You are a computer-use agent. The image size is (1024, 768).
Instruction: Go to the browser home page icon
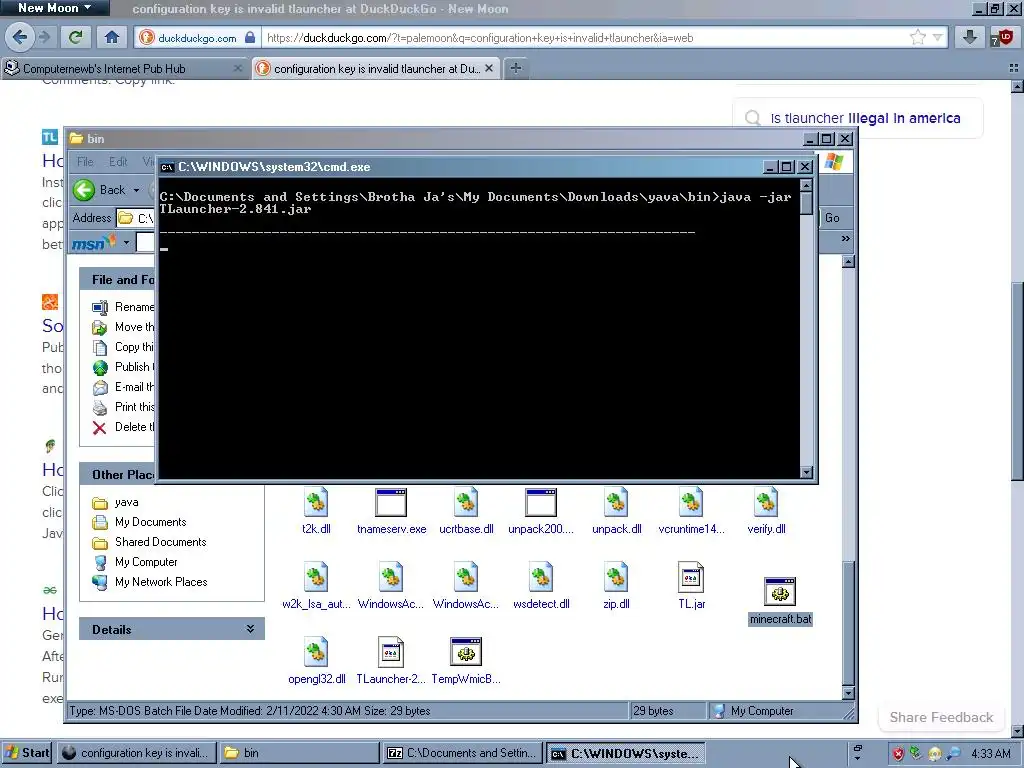[x=112, y=37]
